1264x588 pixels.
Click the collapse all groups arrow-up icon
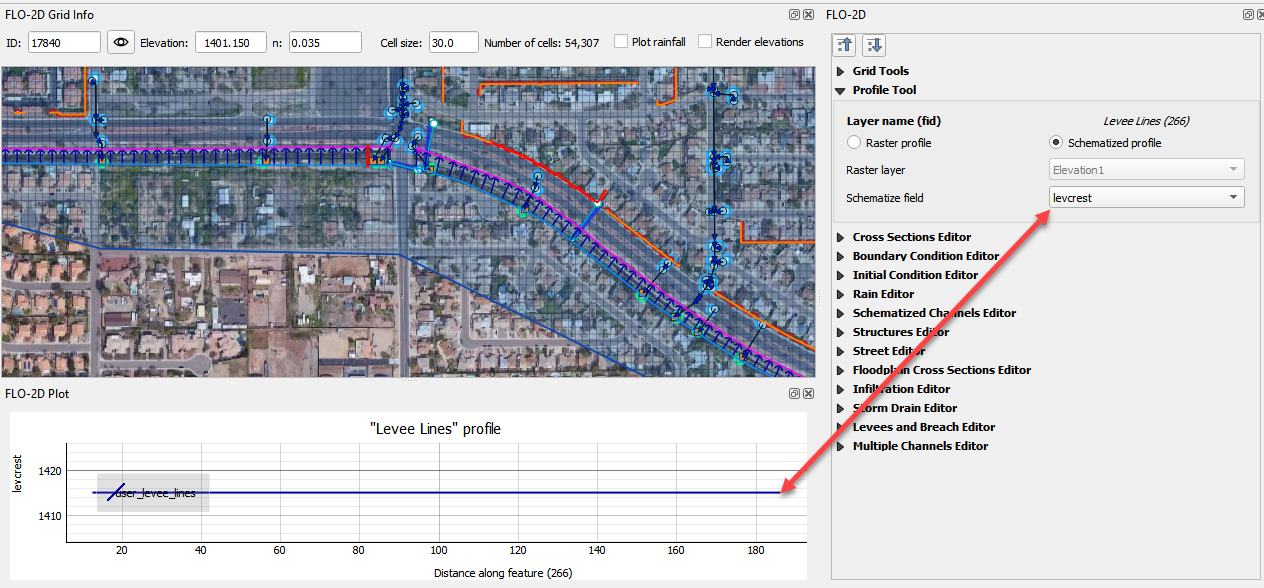coord(845,45)
